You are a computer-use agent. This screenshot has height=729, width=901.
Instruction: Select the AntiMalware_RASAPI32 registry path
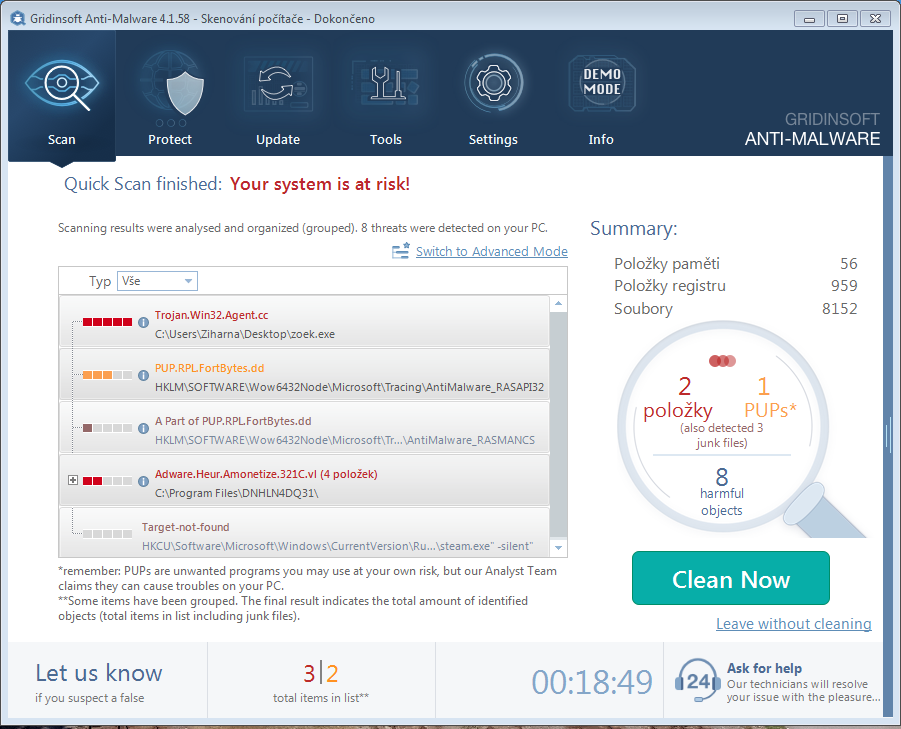click(x=349, y=387)
